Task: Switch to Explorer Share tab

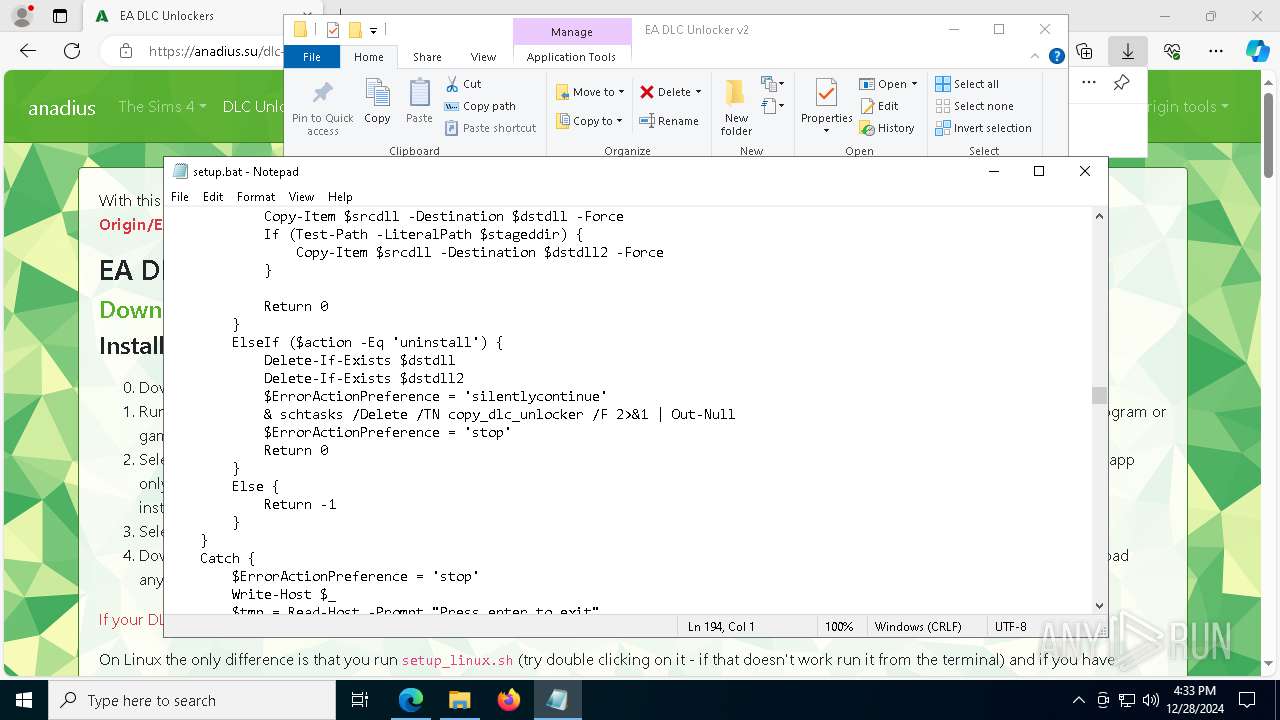Action: click(427, 57)
